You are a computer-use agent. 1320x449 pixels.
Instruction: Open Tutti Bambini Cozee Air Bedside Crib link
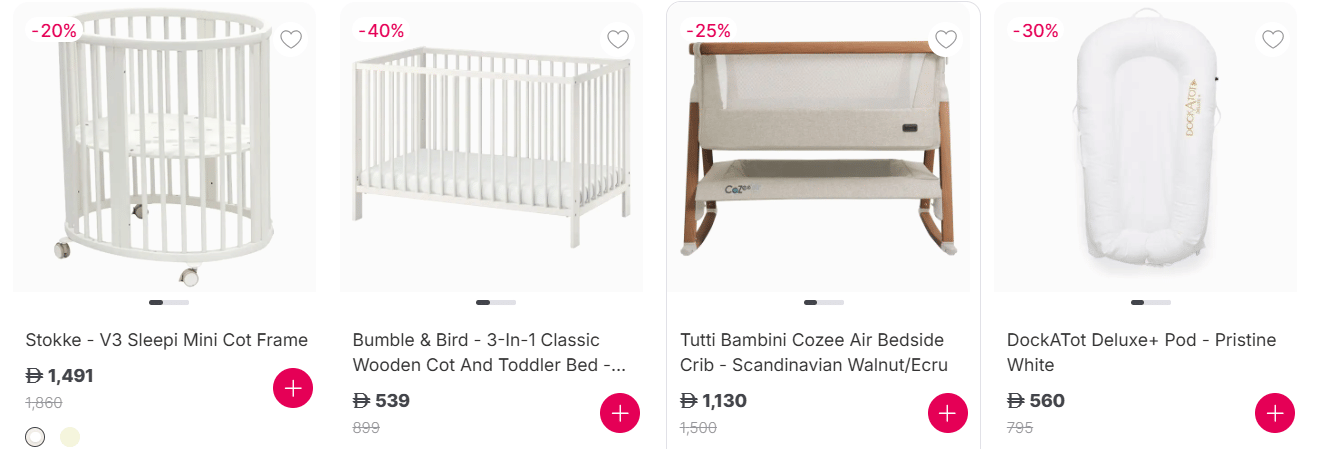coord(813,352)
